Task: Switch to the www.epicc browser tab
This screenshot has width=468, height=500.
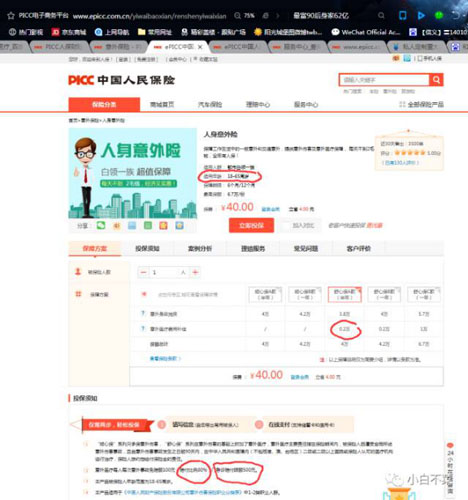Action: (x=357, y=47)
